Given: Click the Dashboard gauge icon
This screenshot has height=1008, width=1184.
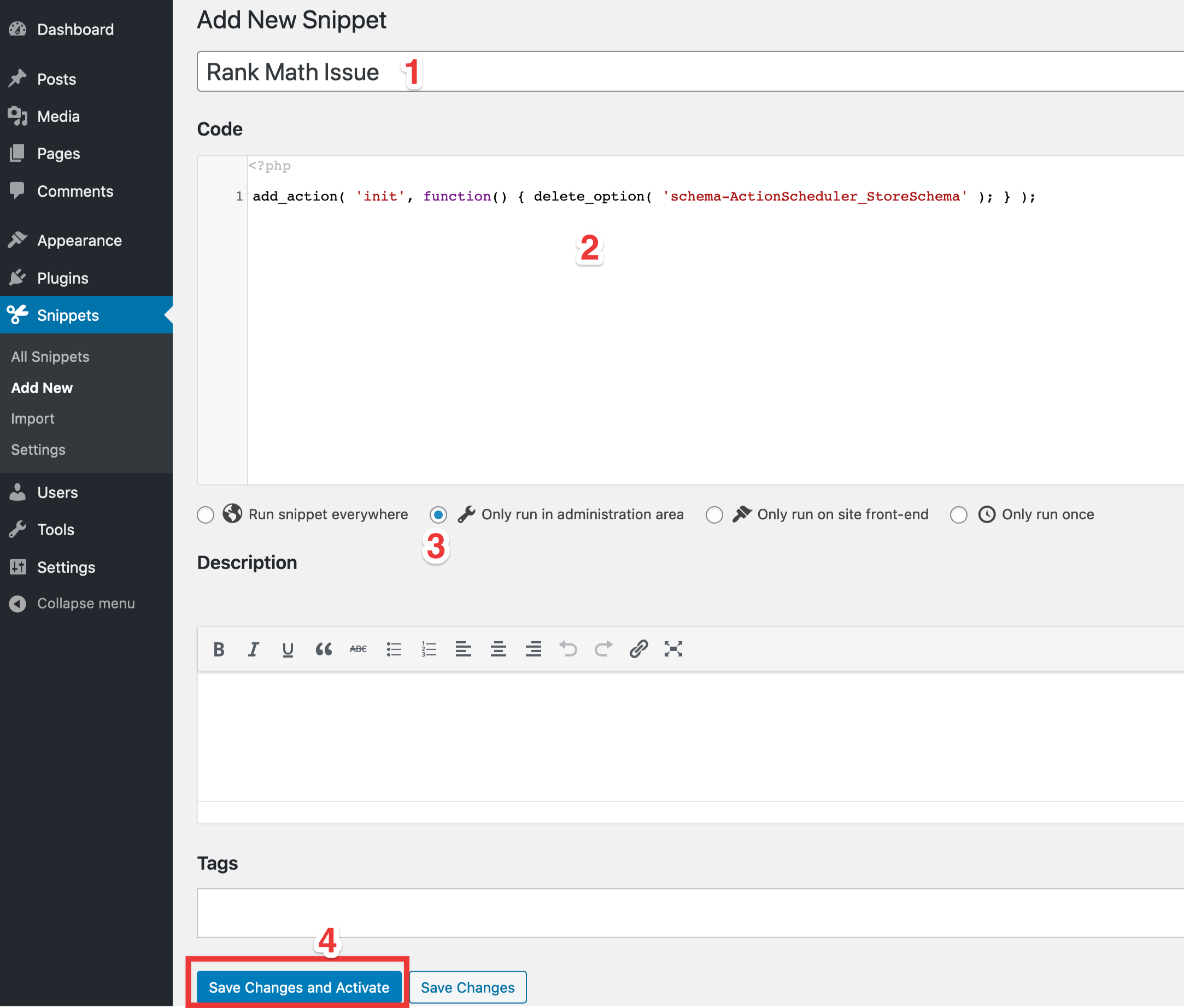Looking at the screenshot, I should click(17, 29).
